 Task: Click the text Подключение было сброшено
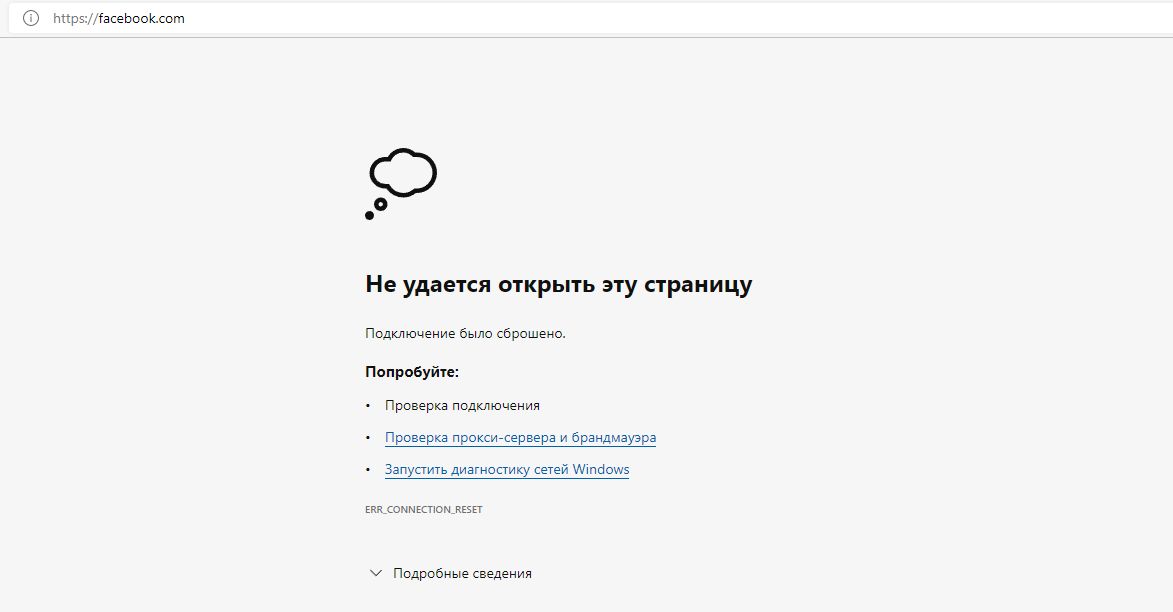click(x=465, y=333)
